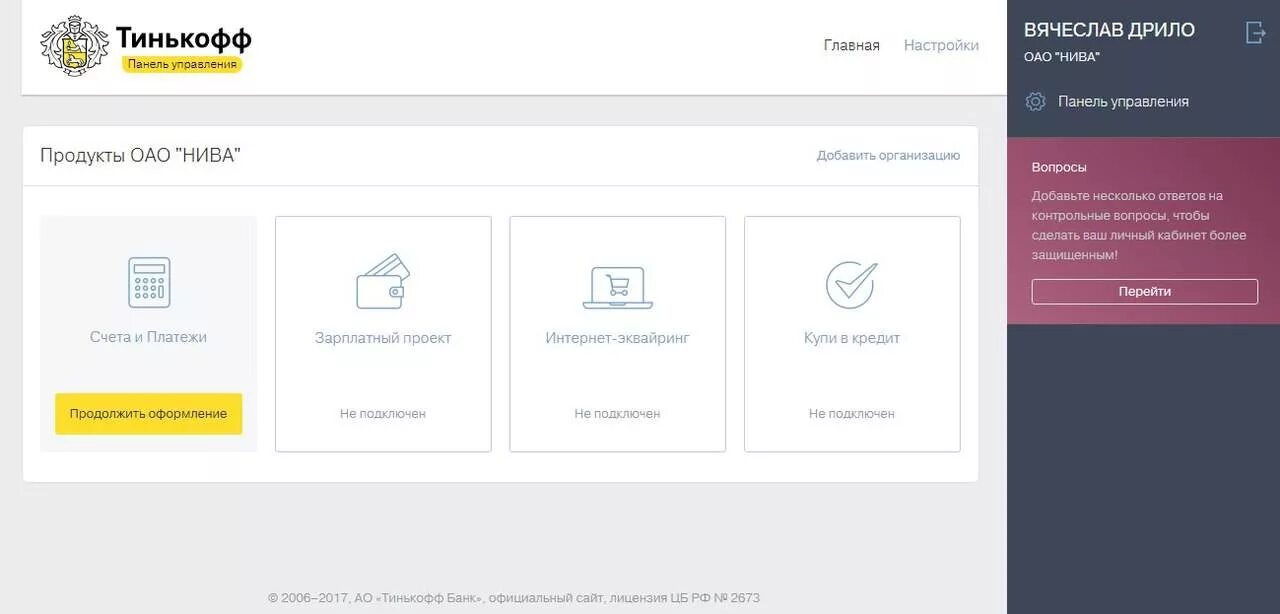Select the Зарплатный проект label

(x=383, y=338)
